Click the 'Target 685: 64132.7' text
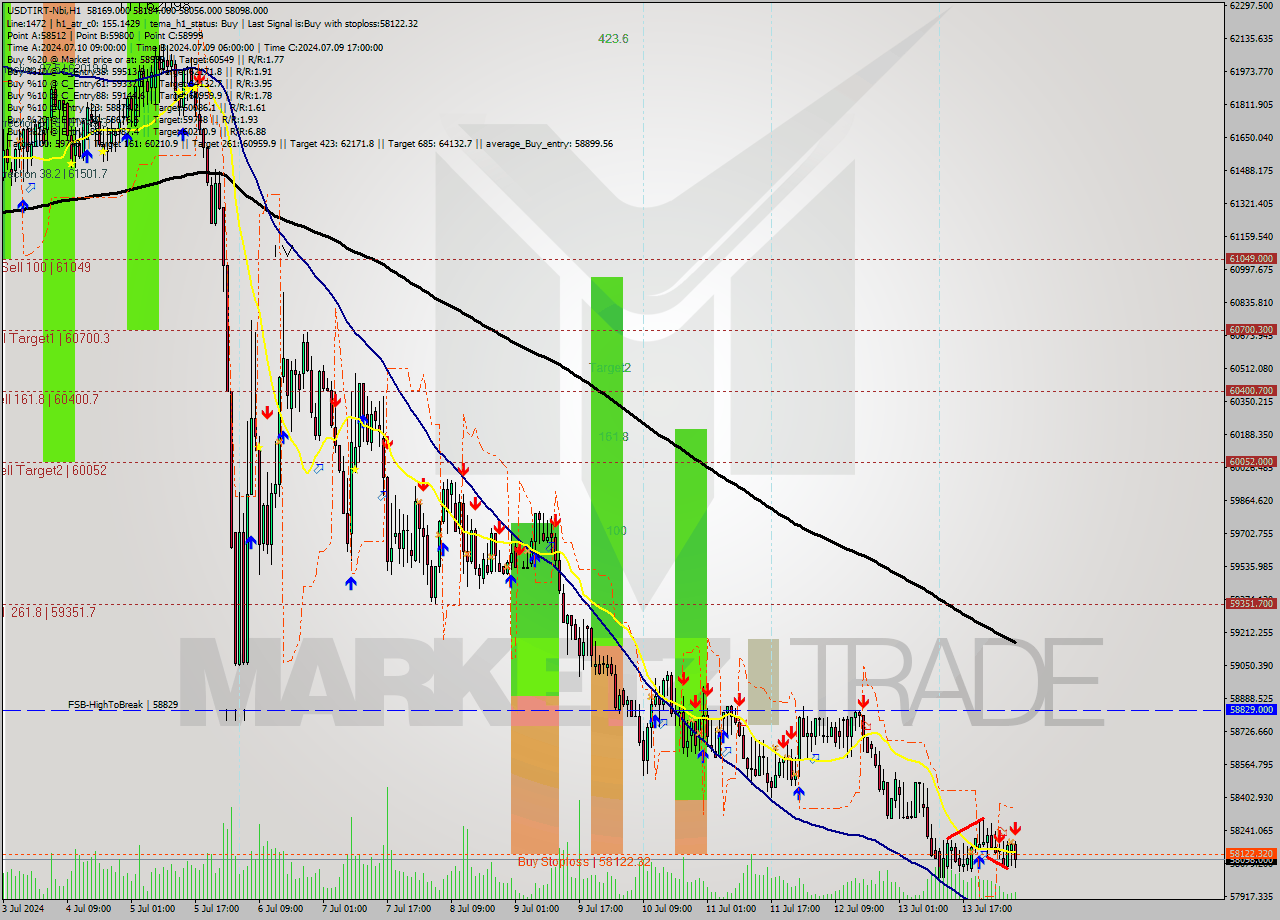Image resolution: width=1280 pixels, height=920 pixels. tap(430, 144)
